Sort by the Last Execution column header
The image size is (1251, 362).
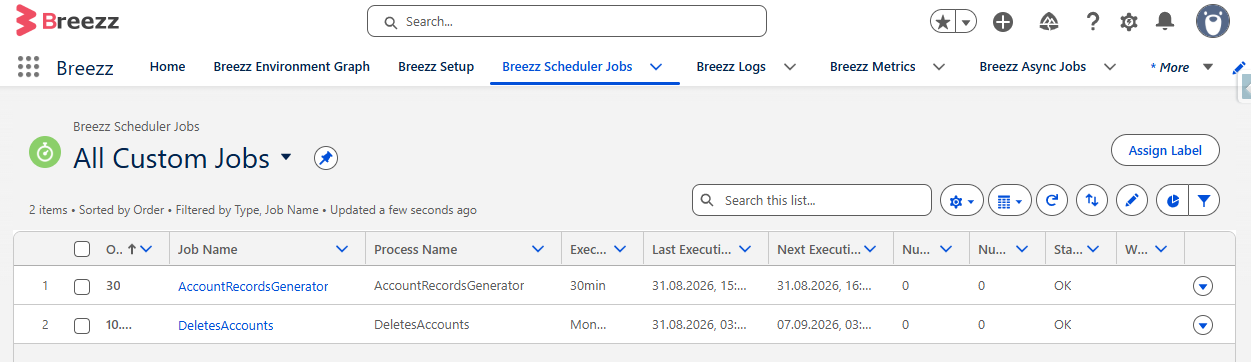(692, 249)
